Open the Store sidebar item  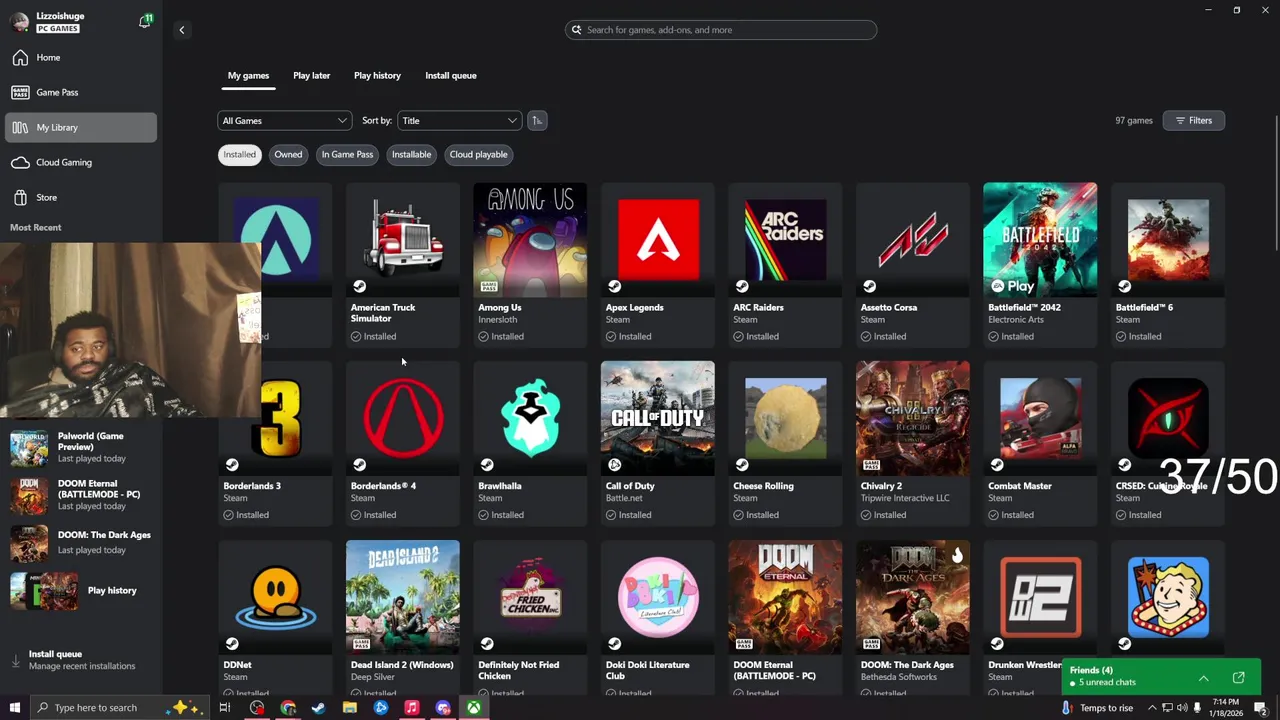click(80, 197)
